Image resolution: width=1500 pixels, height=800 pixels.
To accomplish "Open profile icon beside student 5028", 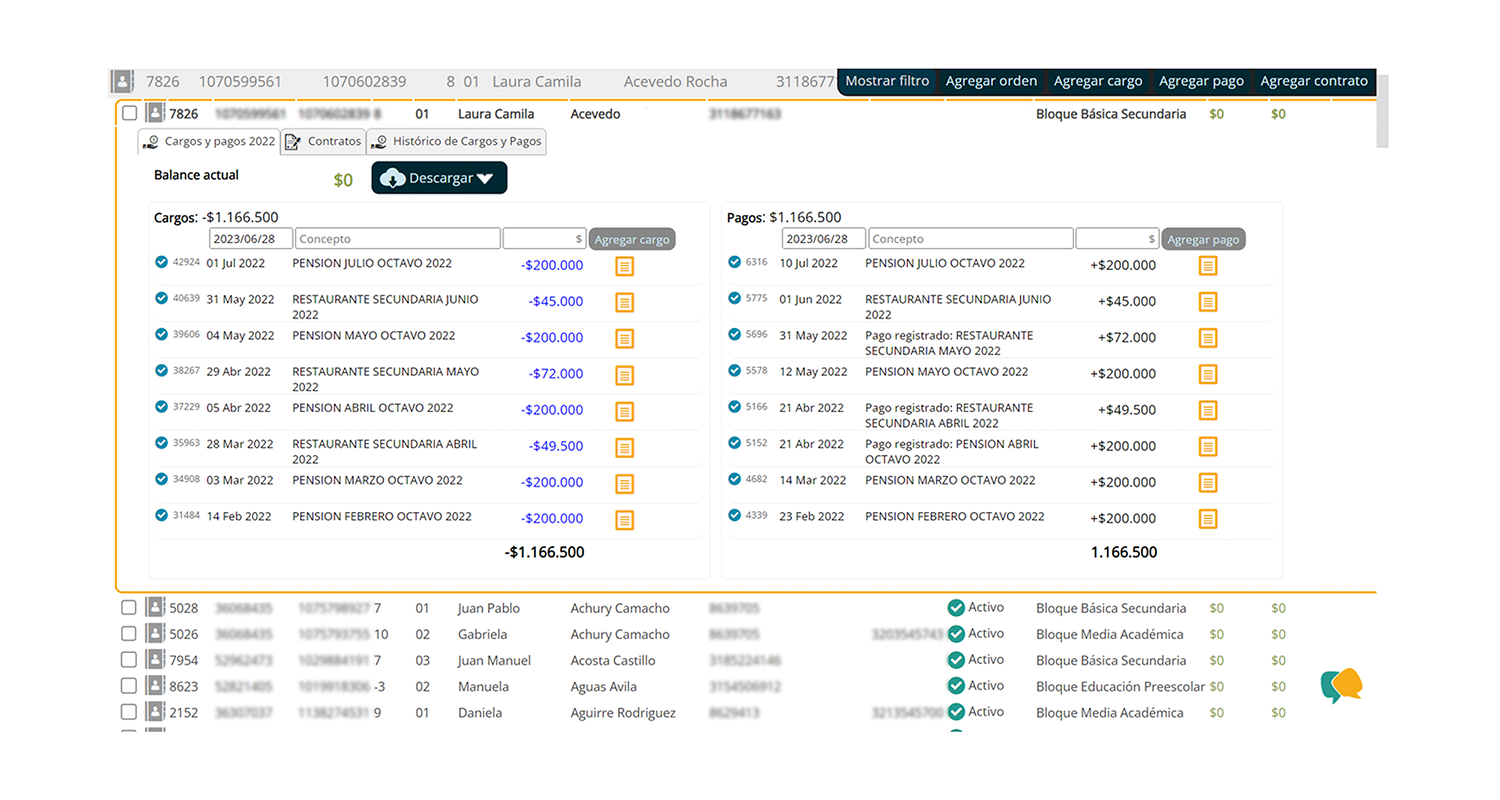I will tap(155, 608).
